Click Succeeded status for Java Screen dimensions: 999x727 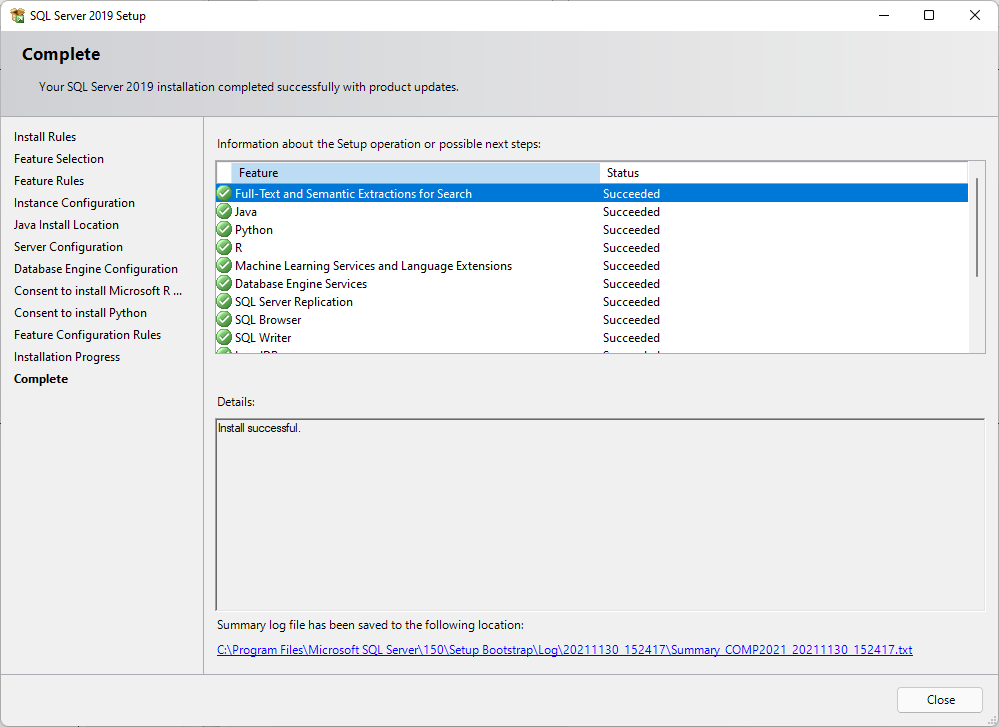631,212
